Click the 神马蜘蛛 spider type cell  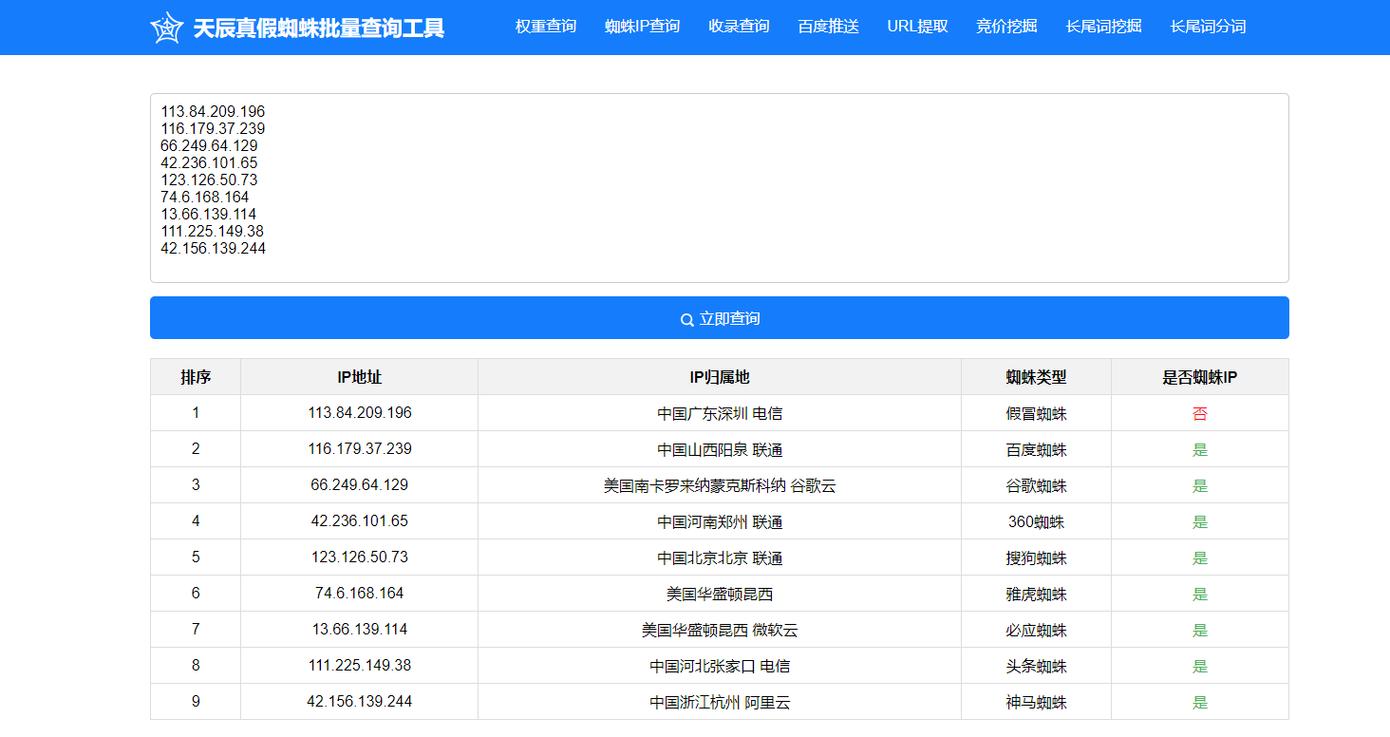1036,701
